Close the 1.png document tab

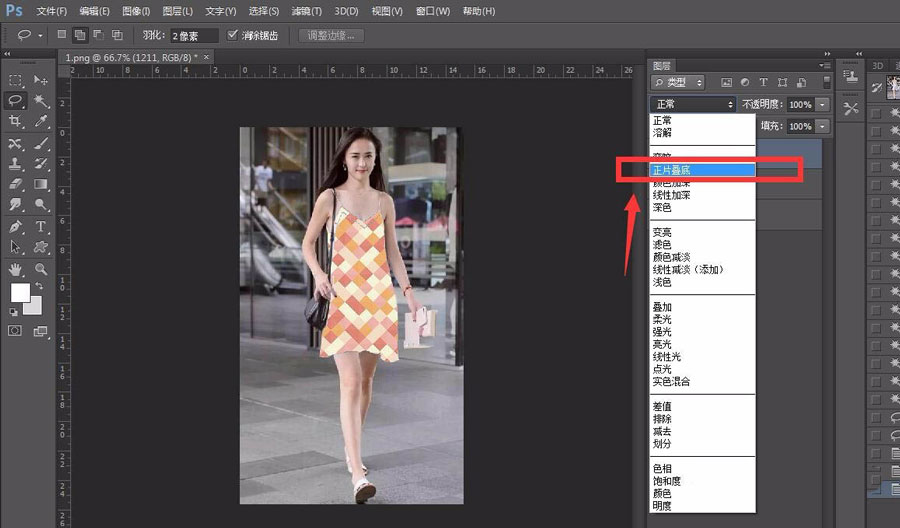[206, 56]
